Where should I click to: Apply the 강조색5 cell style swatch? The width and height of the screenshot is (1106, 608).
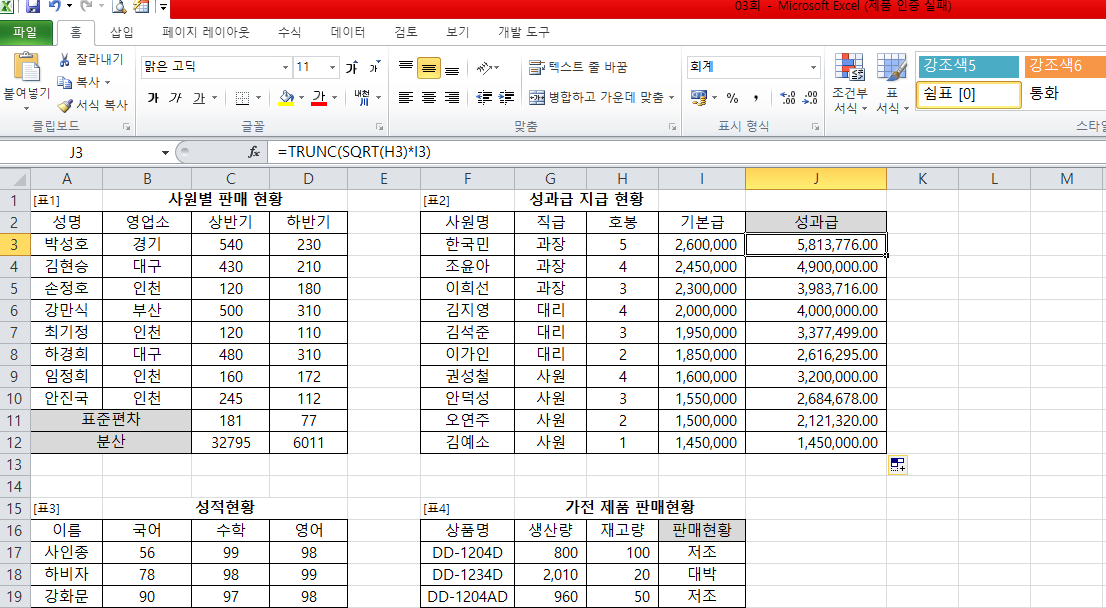[967, 66]
